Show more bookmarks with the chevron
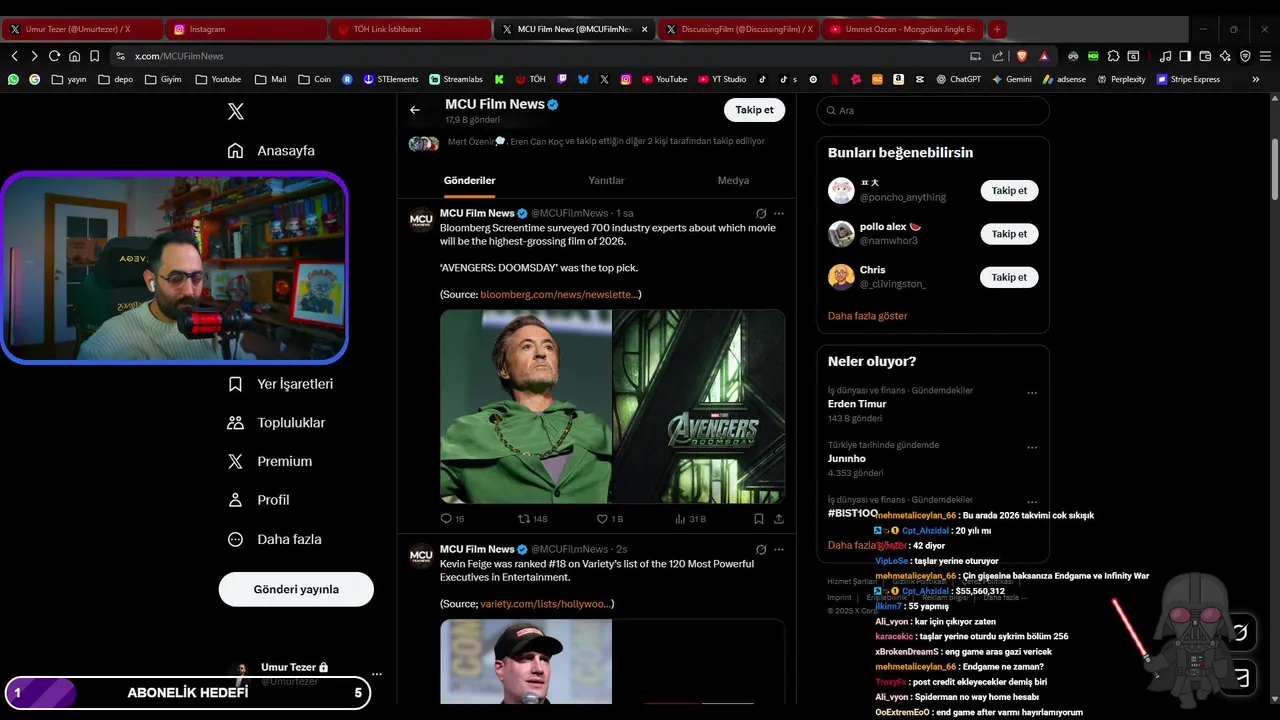 pyautogui.click(x=1256, y=79)
